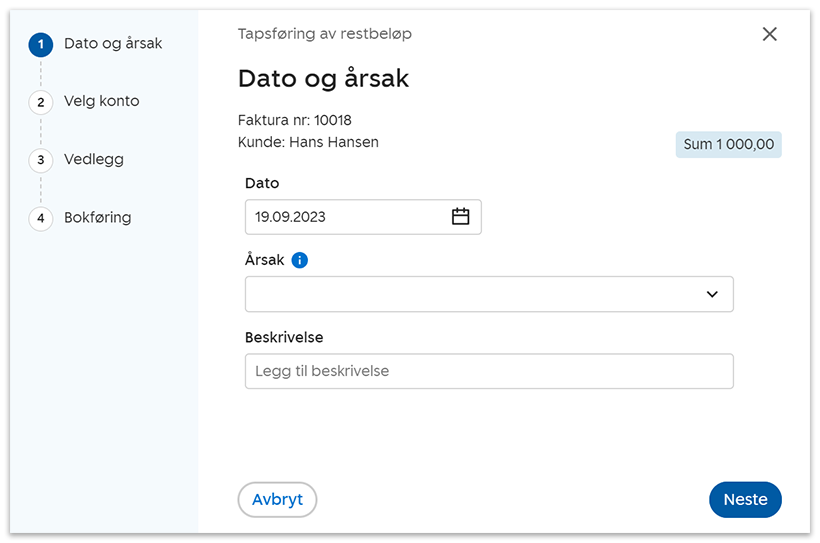Go to the Velg konto step label
820x543 pixels.
pyautogui.click(x=101, y=101)
